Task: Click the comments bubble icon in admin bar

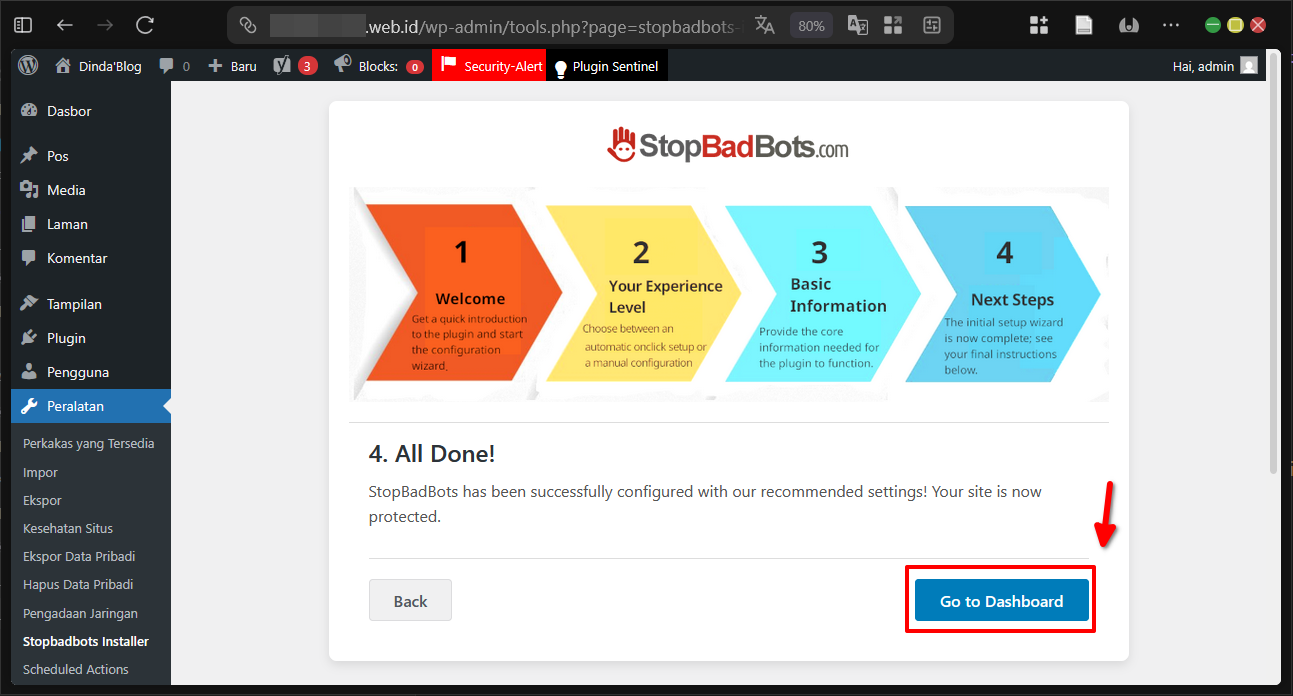Action: point(164,65)
